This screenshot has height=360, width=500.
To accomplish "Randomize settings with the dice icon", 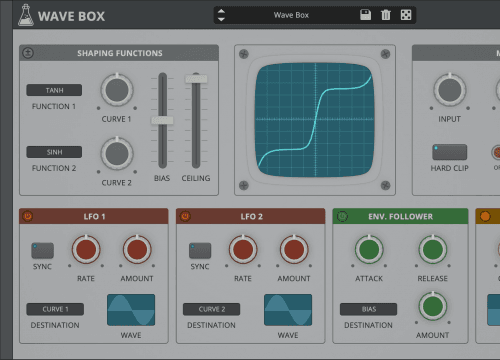I will [x=406, y=15].
